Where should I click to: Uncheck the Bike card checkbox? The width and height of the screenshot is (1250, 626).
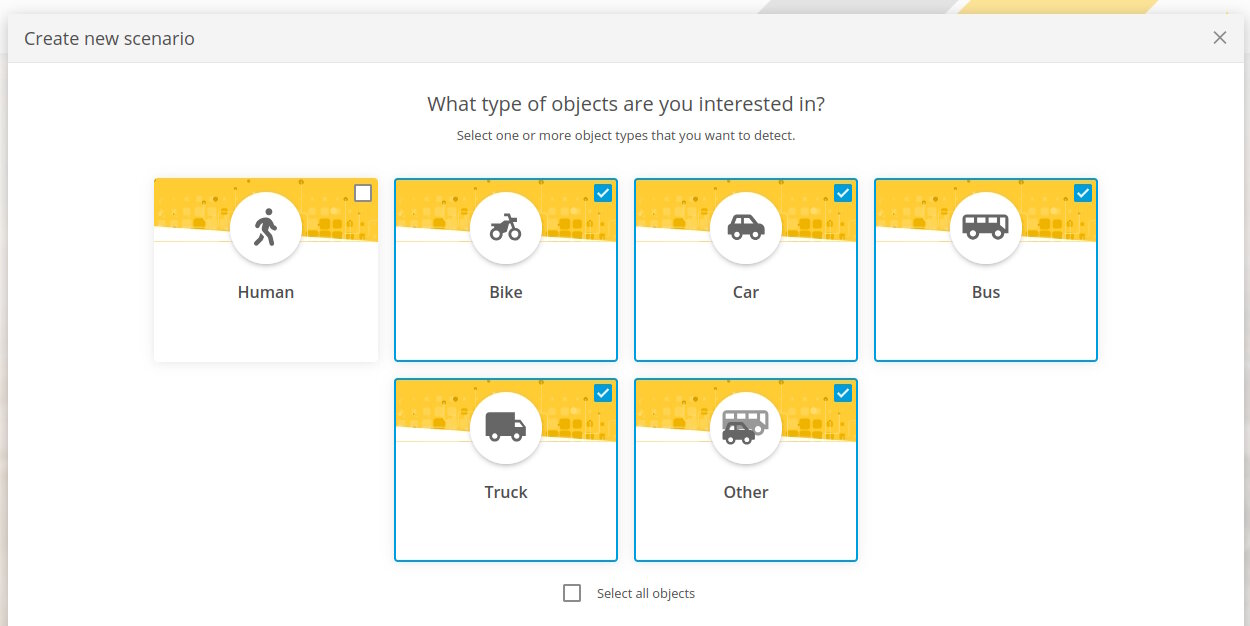tap(603, 193)
